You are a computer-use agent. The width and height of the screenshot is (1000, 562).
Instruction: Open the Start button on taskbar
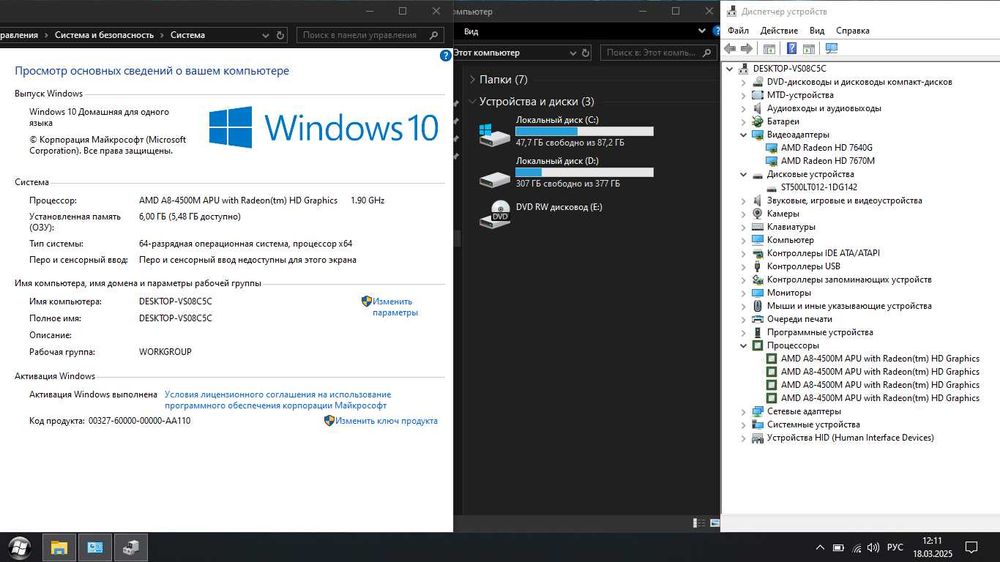pos(20,547)
